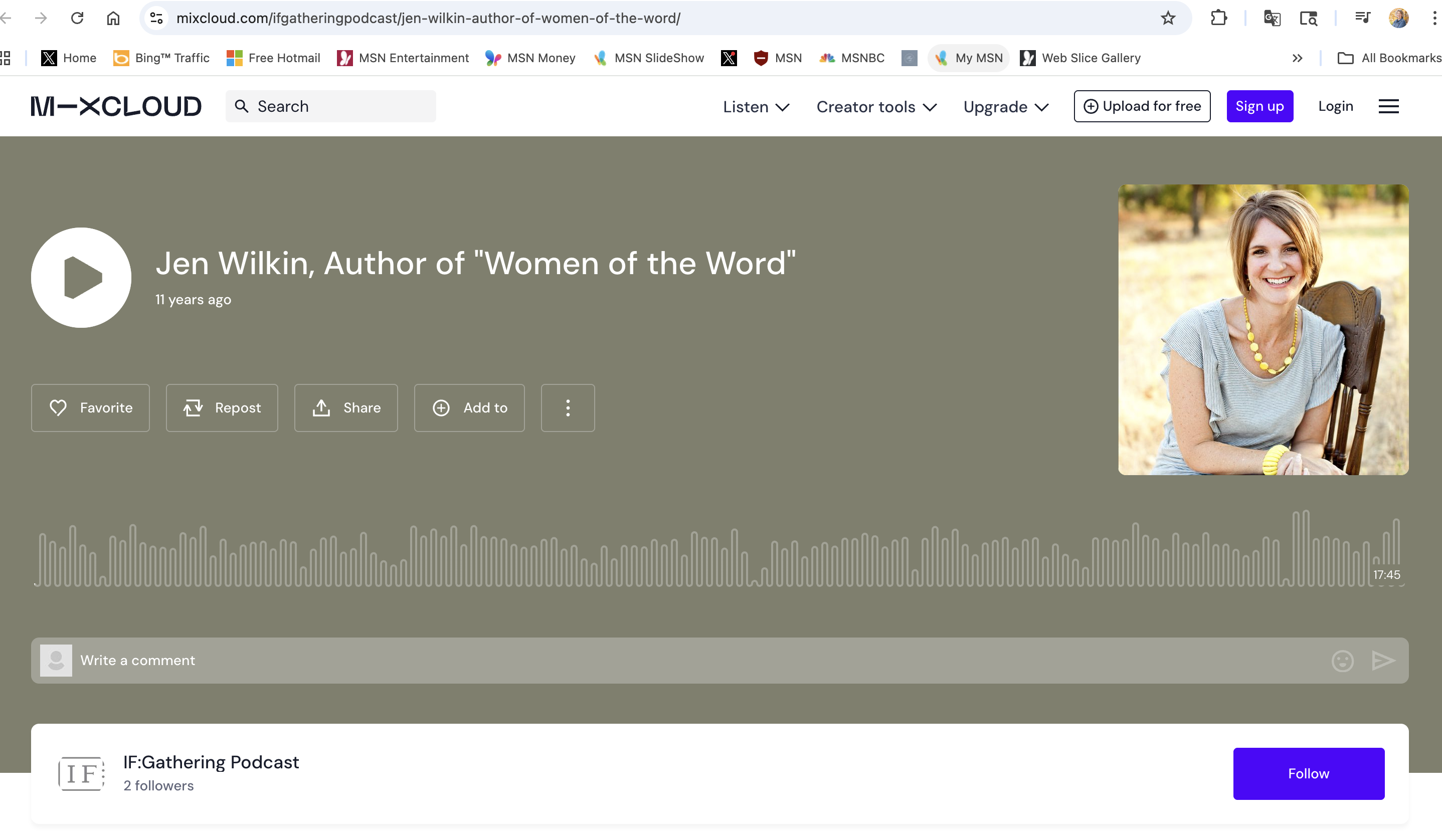The image size is (1442, 840).
Task: Expand the Listen dropdown menu
Action: tap(756, 107)
